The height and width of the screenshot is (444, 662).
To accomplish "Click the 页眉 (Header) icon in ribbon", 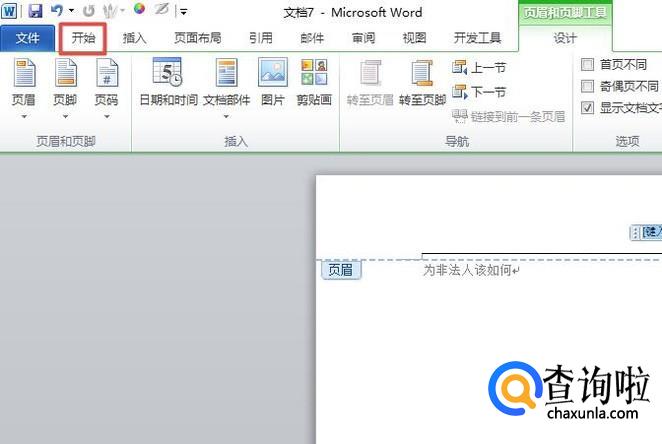I will point(24,73).
